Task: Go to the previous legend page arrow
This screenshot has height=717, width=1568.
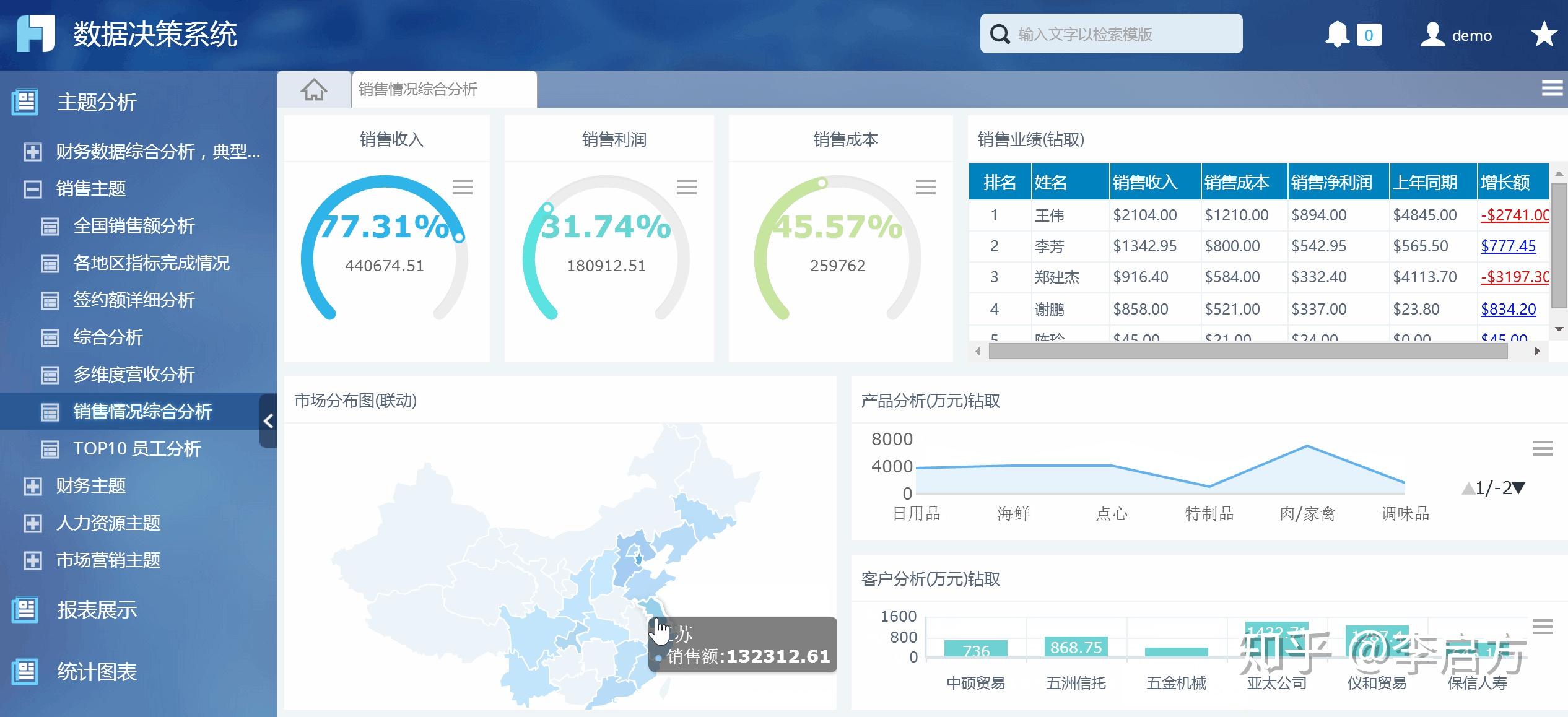Action: 1468,489
